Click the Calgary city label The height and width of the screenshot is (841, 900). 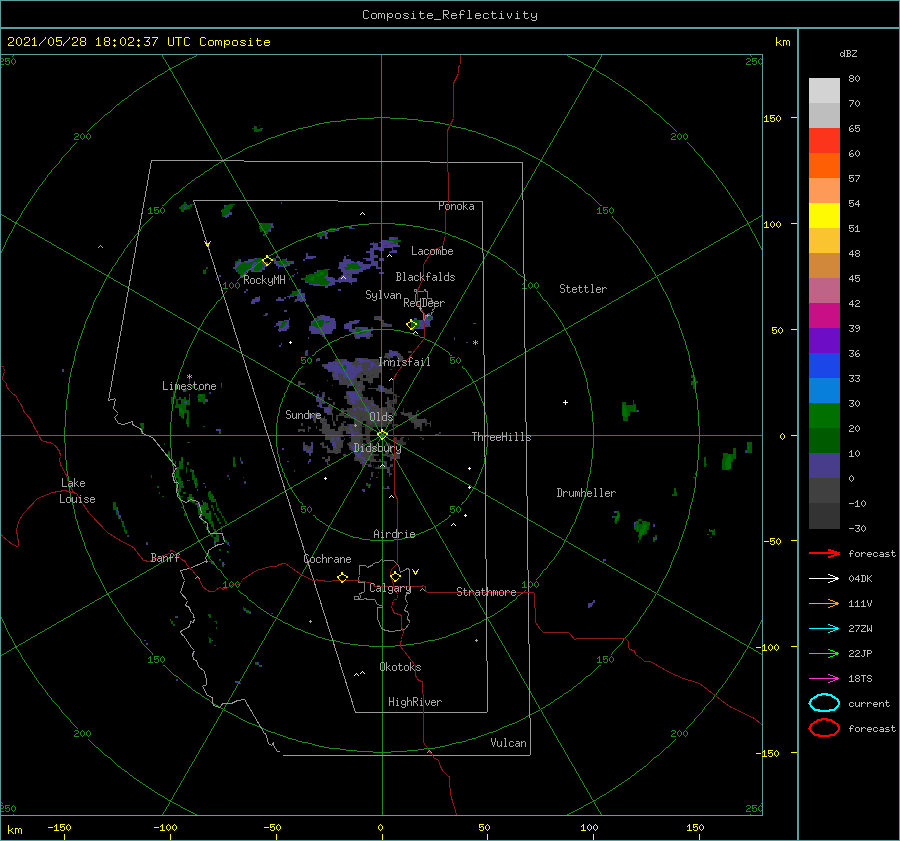pos(390,588)
